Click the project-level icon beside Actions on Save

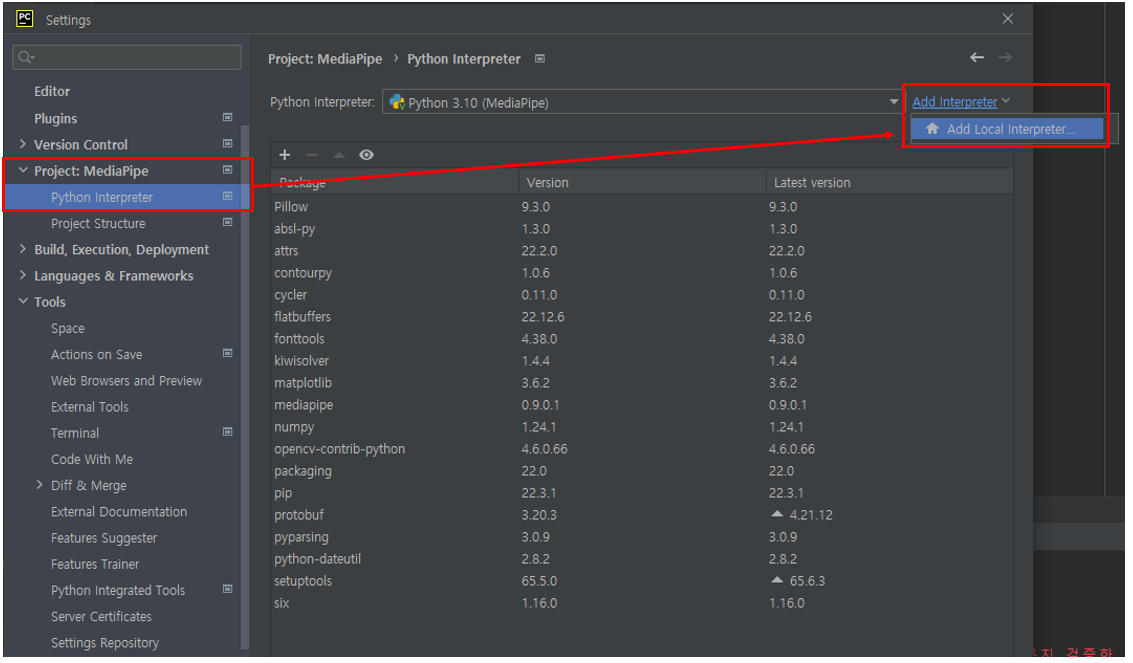[x=228, y=353]
